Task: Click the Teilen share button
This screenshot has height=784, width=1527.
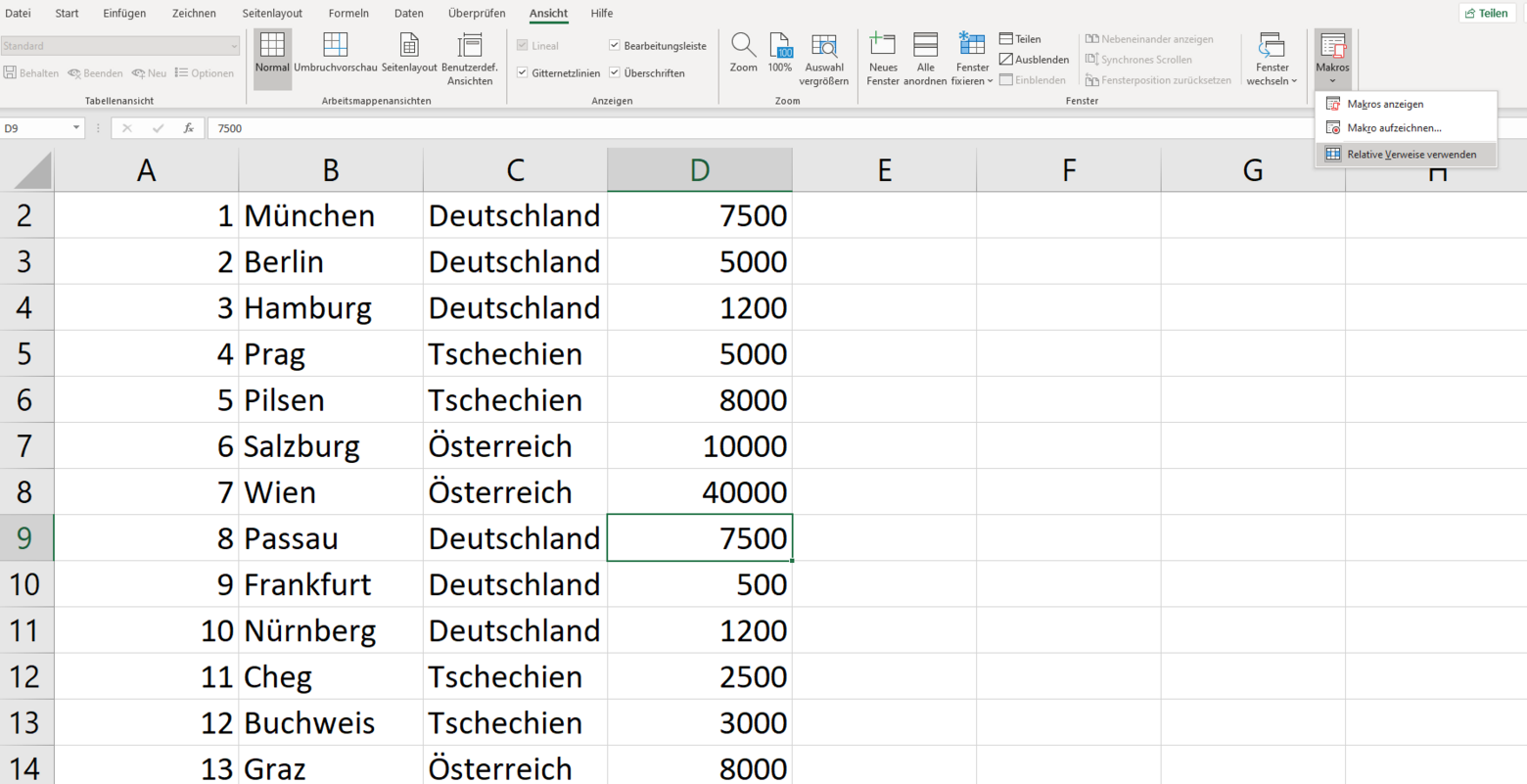Action: (x=1486, y=13)
